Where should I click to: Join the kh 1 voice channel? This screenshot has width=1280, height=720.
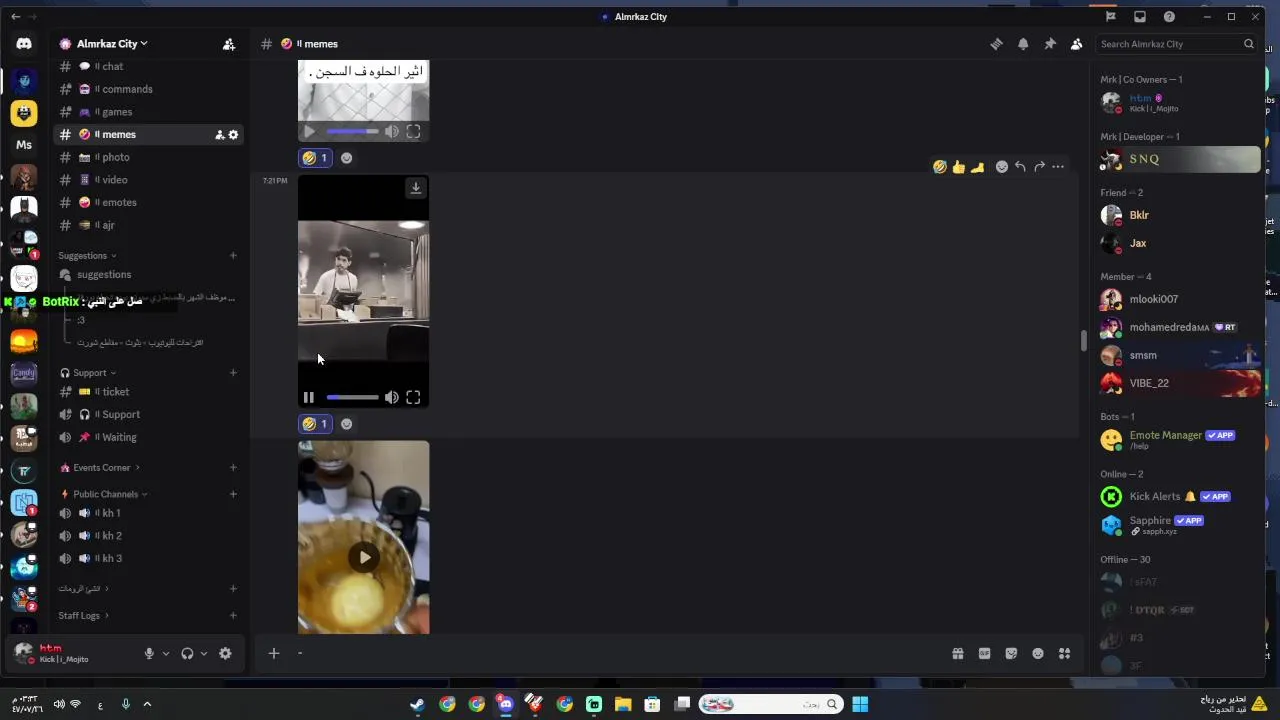pos(148,513)
